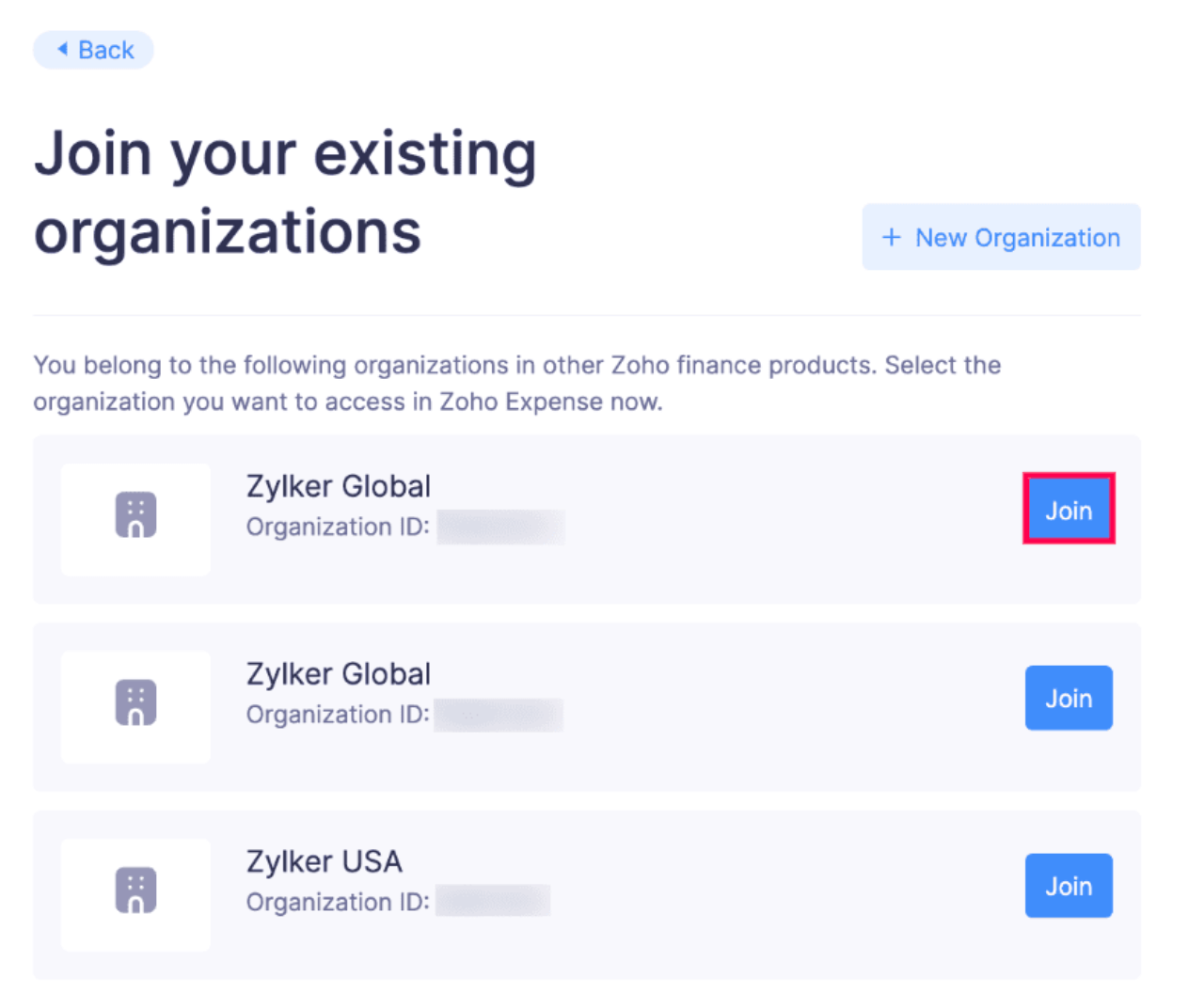
Task: Join the second Zylker Global organization
Action: pos(1069,698)
